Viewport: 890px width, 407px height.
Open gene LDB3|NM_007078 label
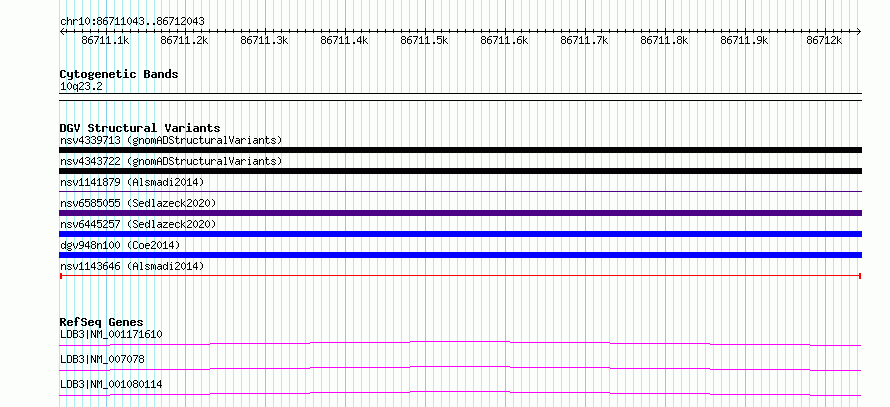(102, 359)
